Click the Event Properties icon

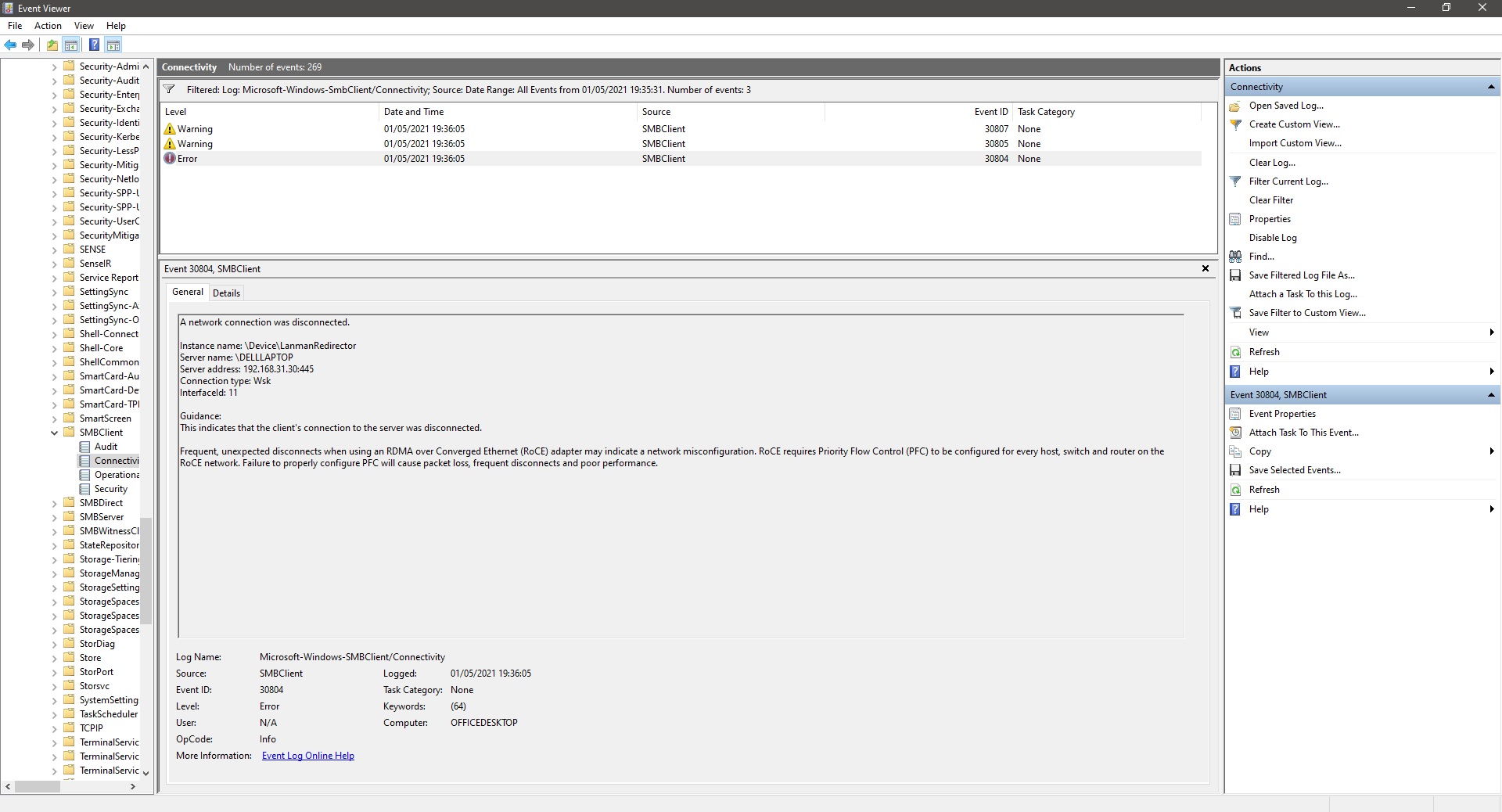[1235, 414]
